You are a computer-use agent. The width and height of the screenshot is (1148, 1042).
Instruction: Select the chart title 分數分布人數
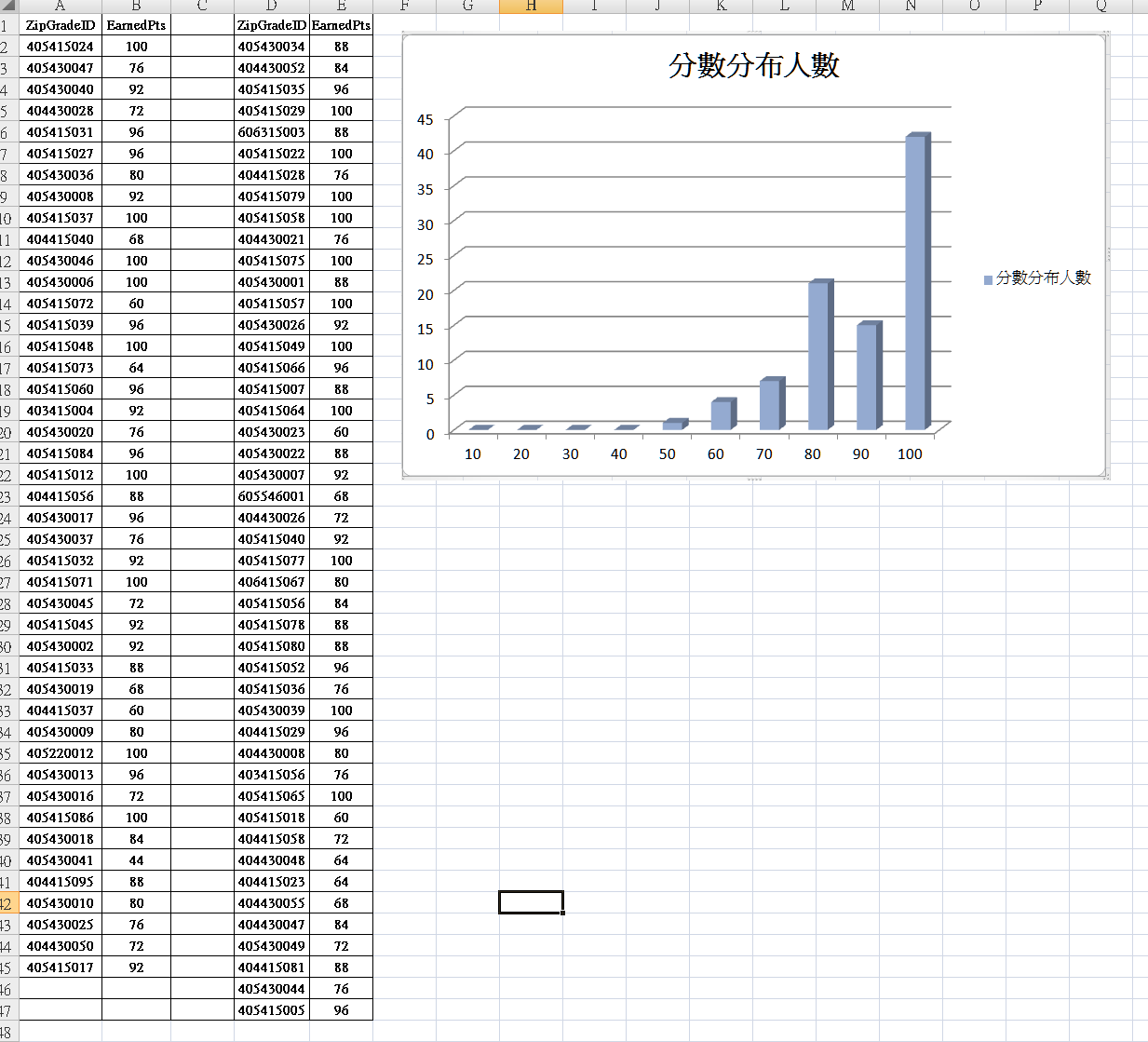click(x=753, y=65)
